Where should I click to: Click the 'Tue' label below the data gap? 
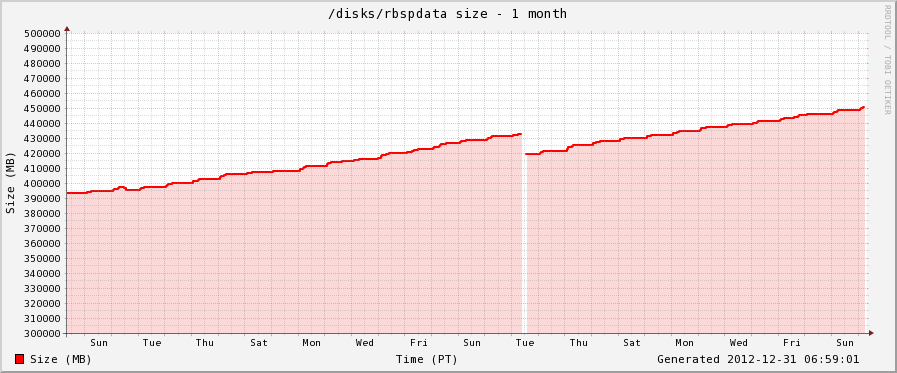pyautogui.click(x=525, y=343)
